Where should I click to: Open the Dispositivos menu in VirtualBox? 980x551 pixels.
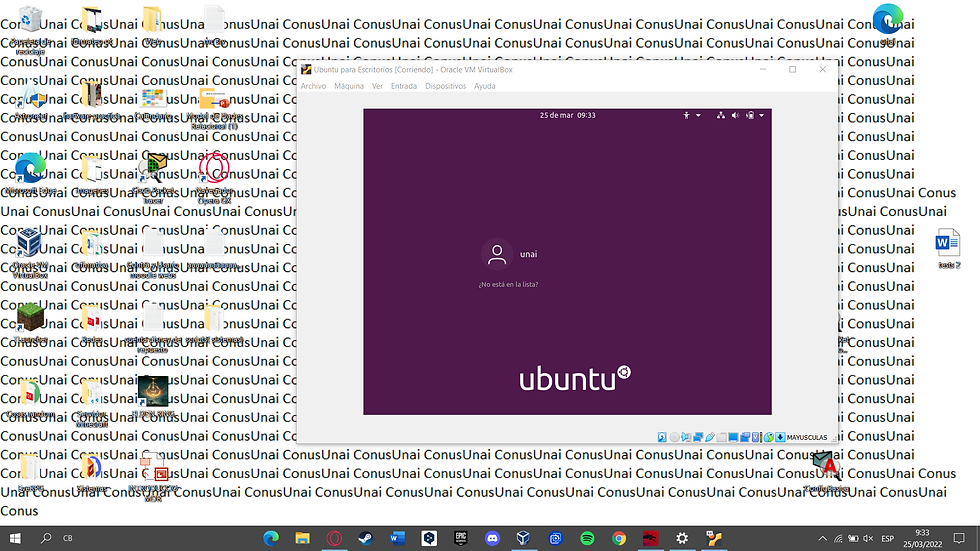click(446, 86)
